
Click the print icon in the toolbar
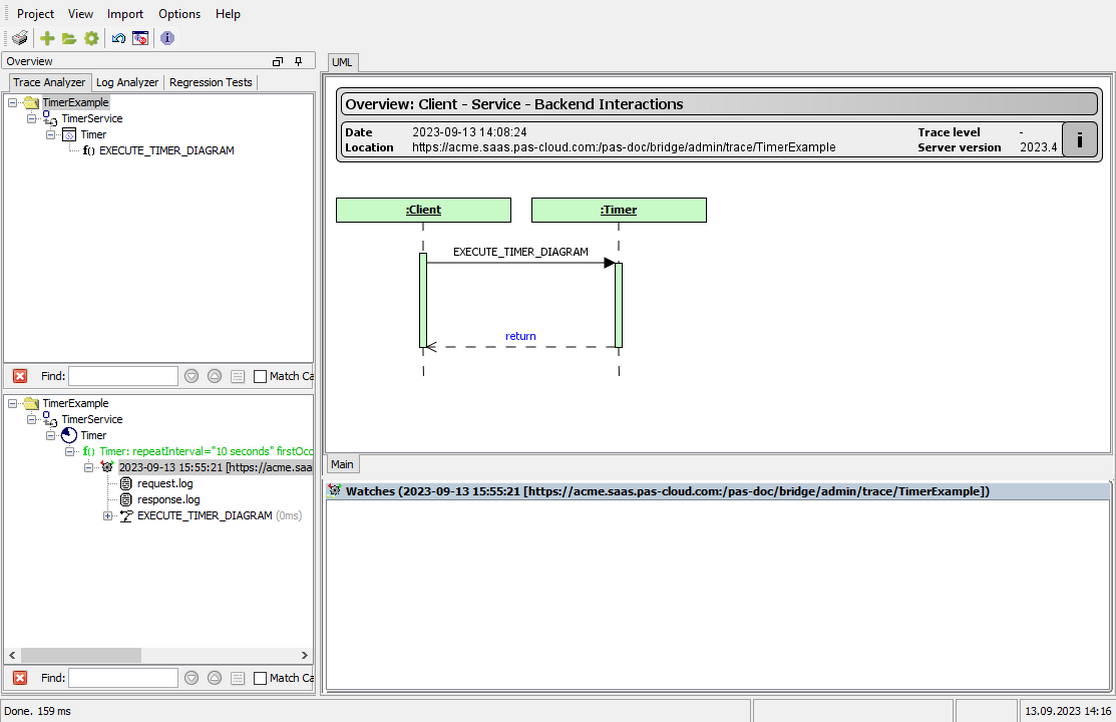[x=19, y=38]
